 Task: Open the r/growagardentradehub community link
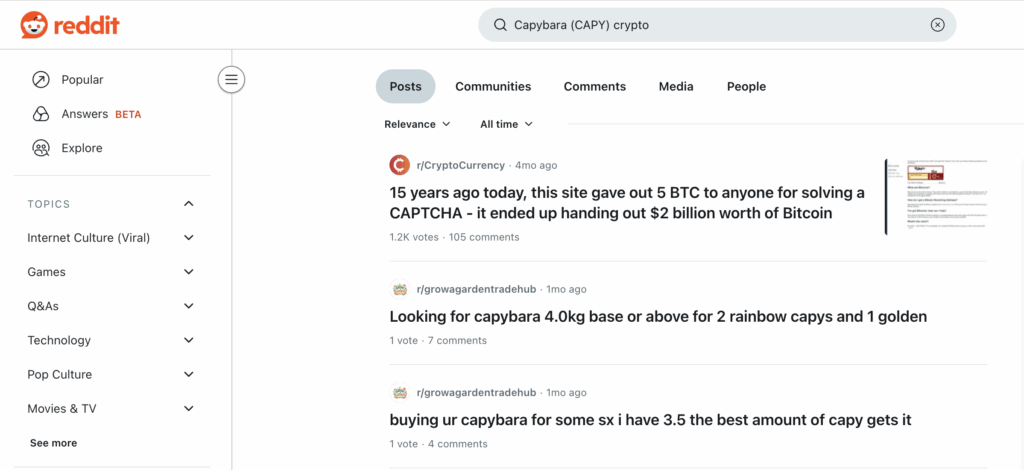[476, 289]
